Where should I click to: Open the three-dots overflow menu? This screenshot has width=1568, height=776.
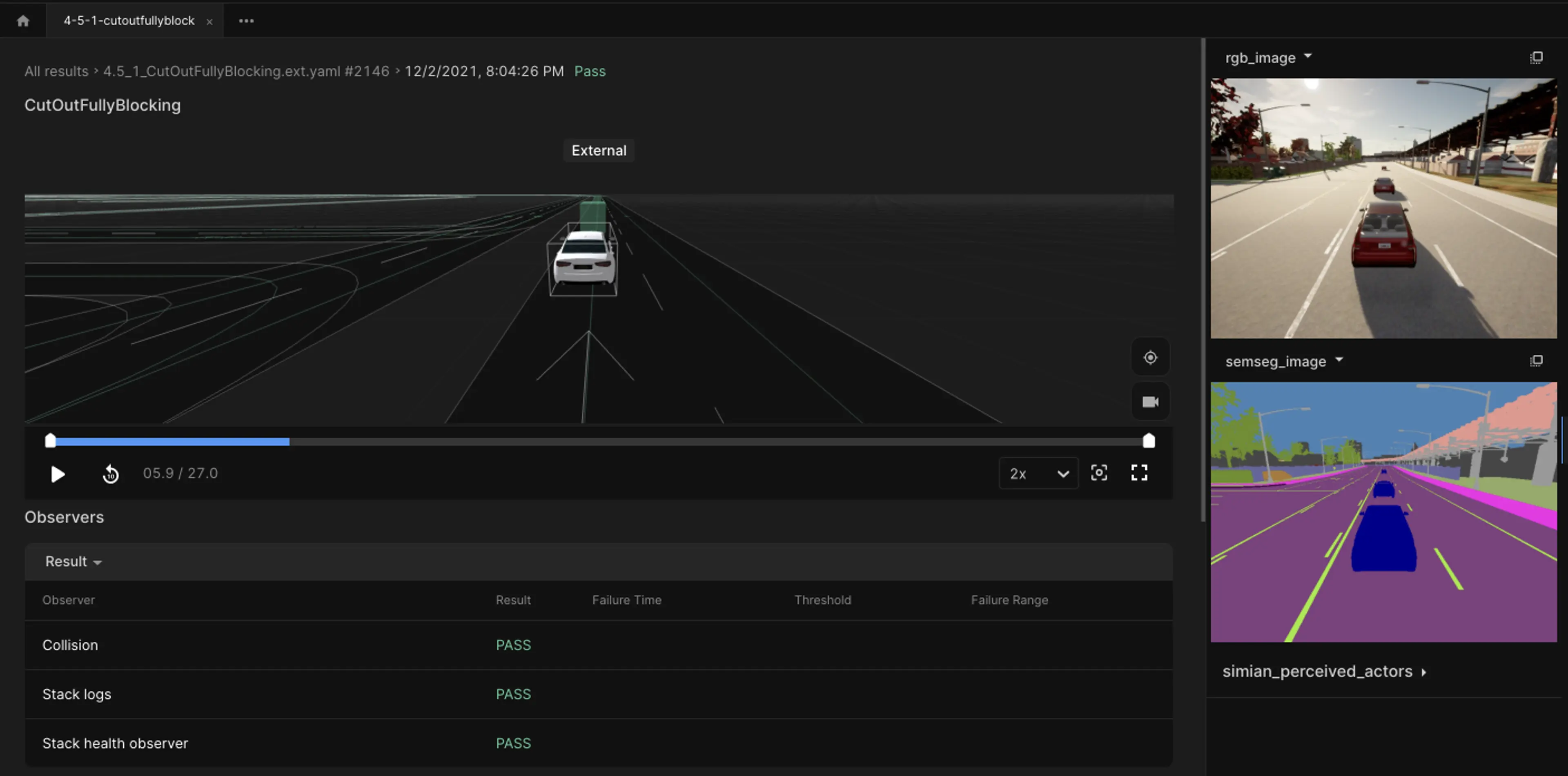click(x=246, y=21)
